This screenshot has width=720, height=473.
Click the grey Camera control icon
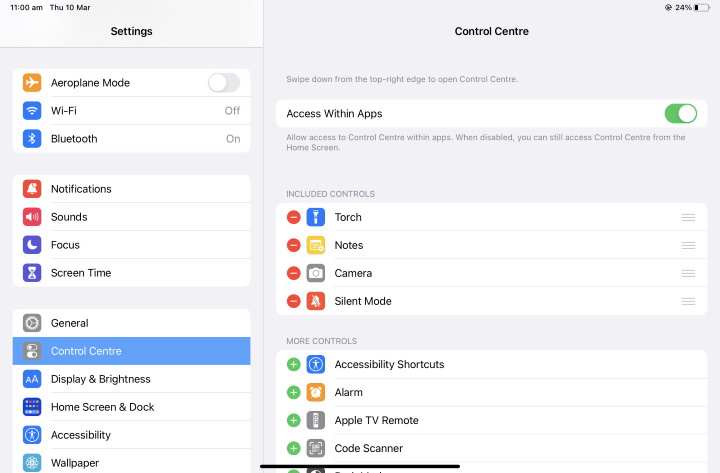tap(316, 273)
